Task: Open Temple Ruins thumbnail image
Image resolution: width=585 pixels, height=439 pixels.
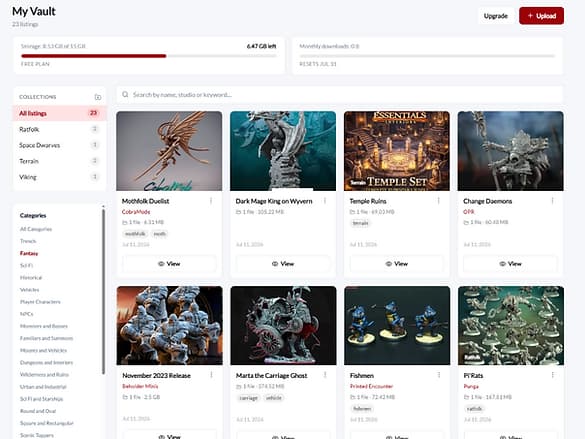Action: pyautogui.click(x=397, y=151)
